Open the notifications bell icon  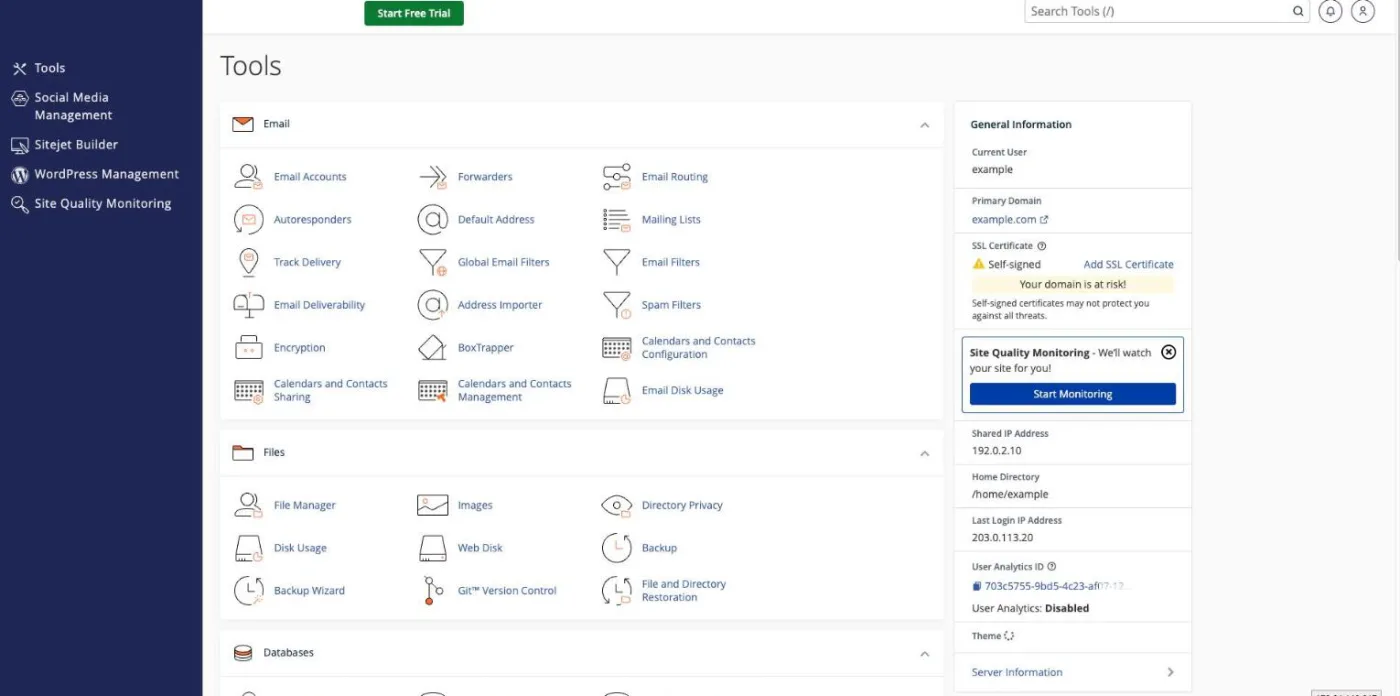[1330, 11]
